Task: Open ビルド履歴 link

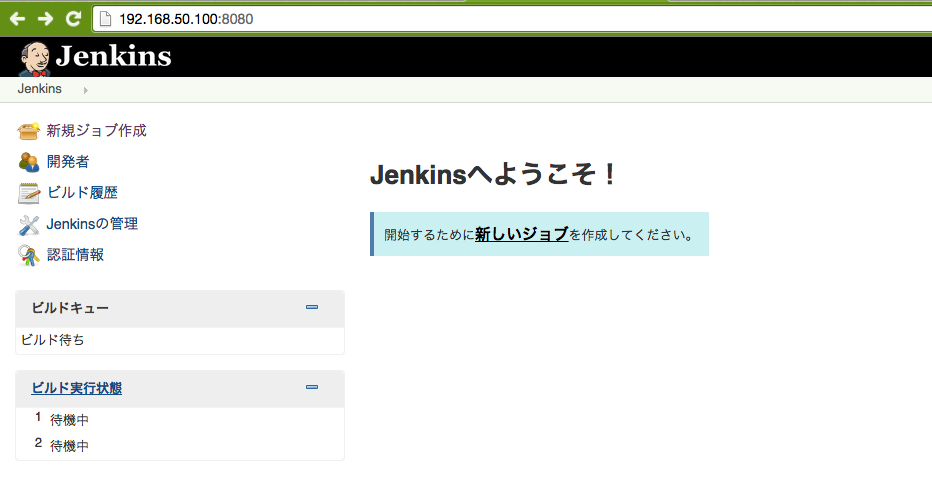Action: point(82,193)
